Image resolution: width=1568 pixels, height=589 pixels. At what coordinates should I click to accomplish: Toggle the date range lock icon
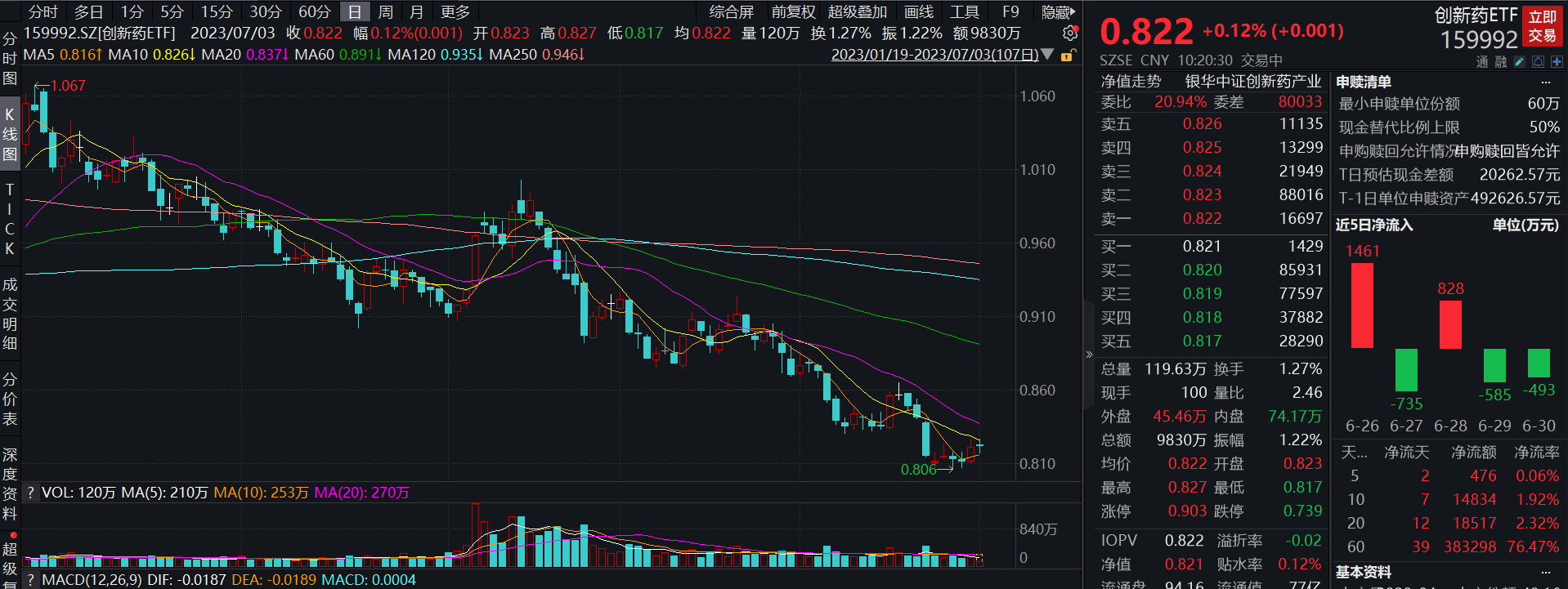[1067, 55]
